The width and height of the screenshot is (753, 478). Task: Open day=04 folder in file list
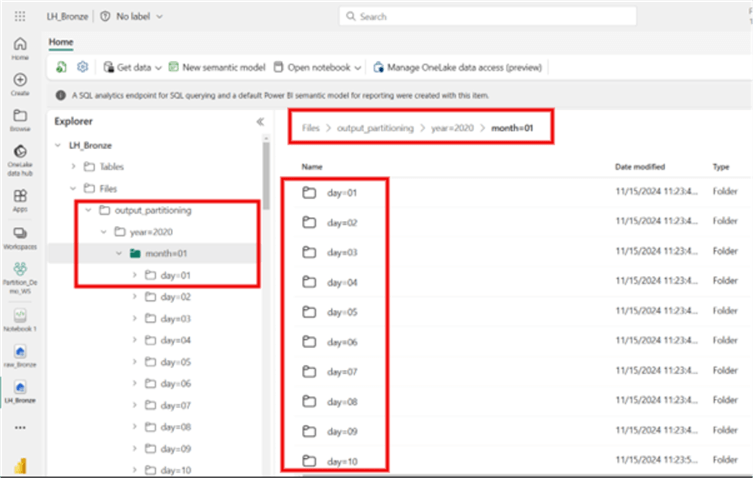342,282
